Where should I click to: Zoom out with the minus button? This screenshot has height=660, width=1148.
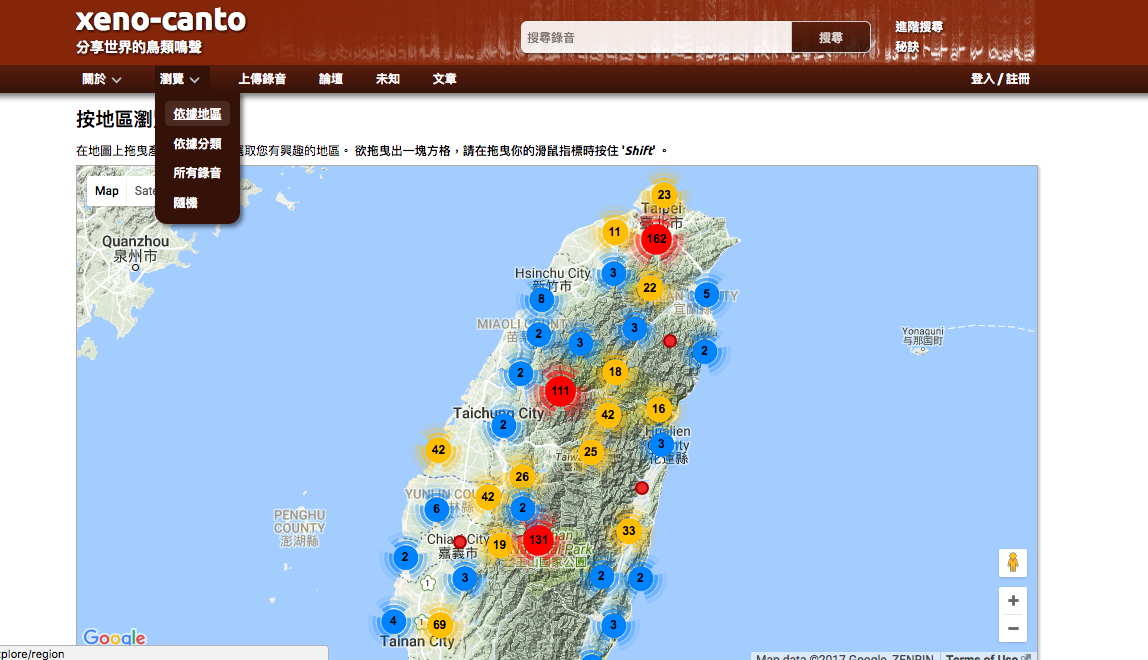[x=1013, y=629]
